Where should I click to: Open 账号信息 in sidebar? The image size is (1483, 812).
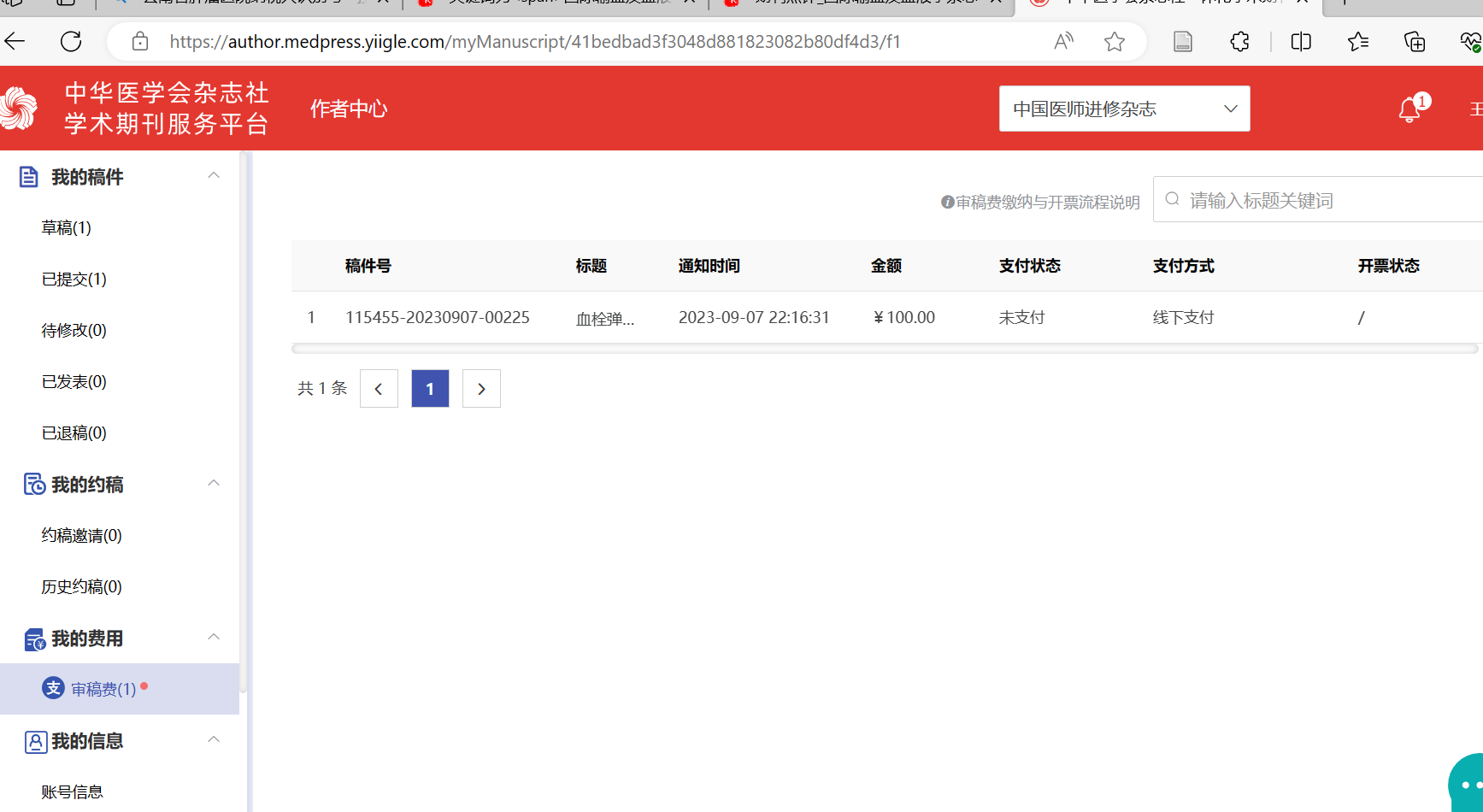coord(72,792)
